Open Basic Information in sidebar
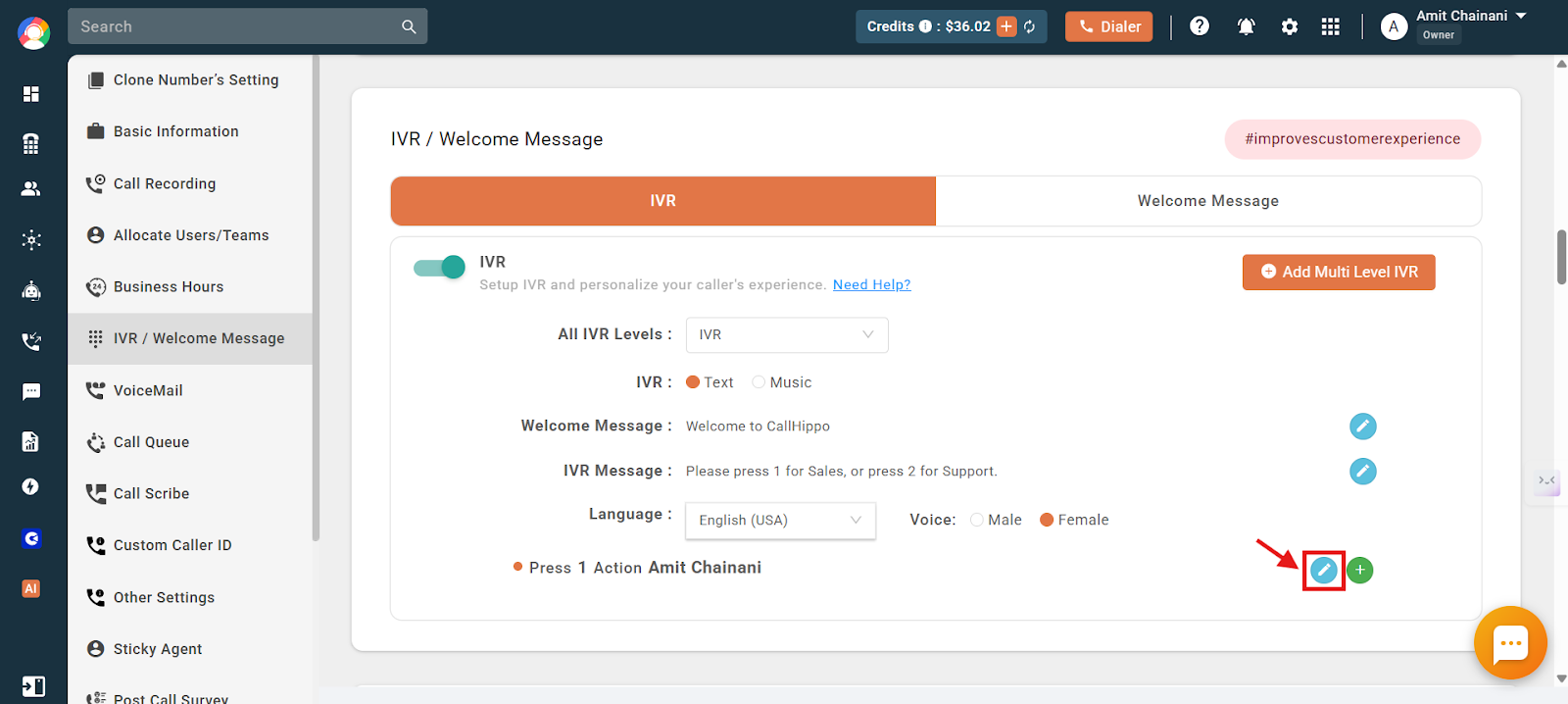The image size is (1568, 704). [x=190, y=131]
